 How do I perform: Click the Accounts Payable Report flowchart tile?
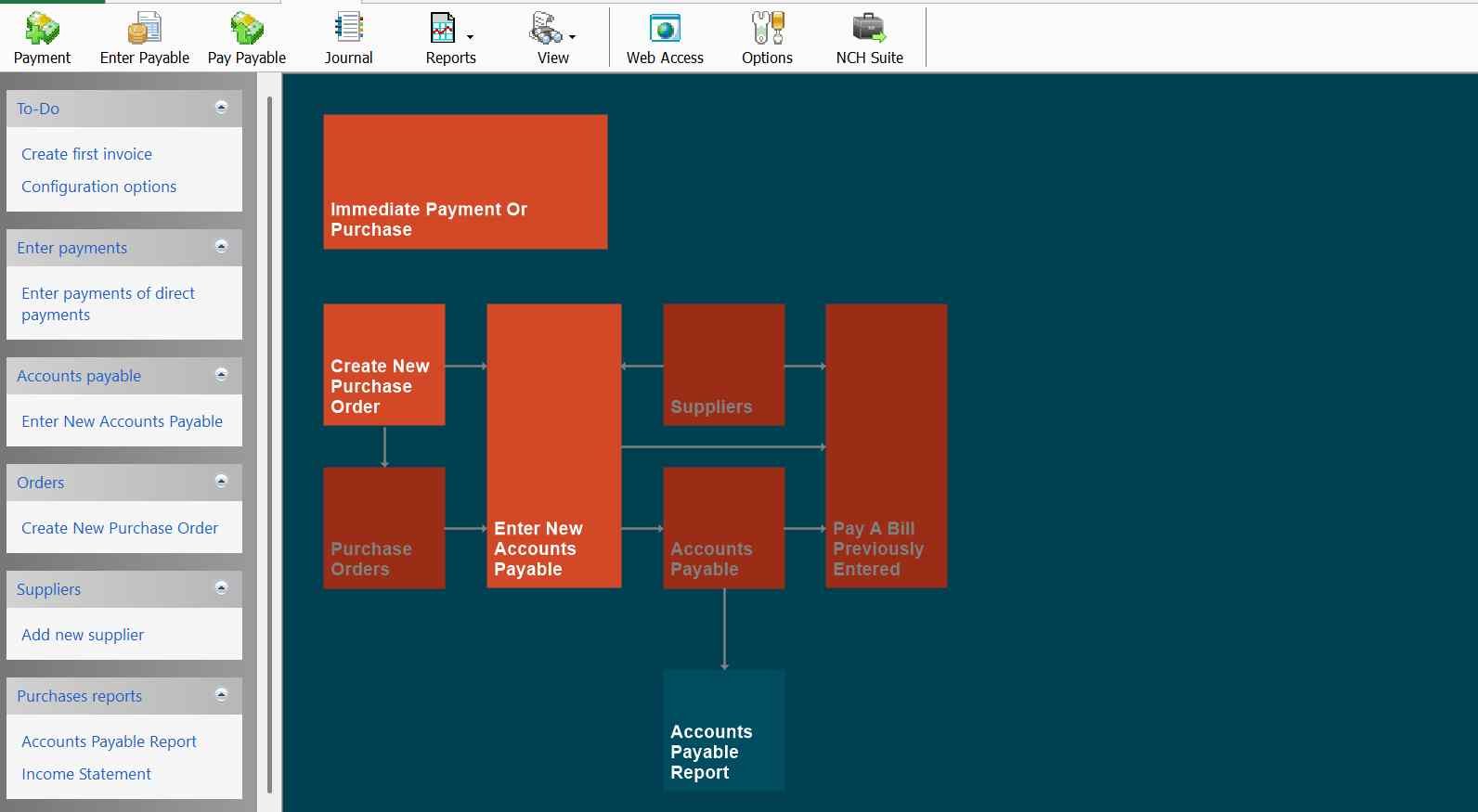[724, 730]
